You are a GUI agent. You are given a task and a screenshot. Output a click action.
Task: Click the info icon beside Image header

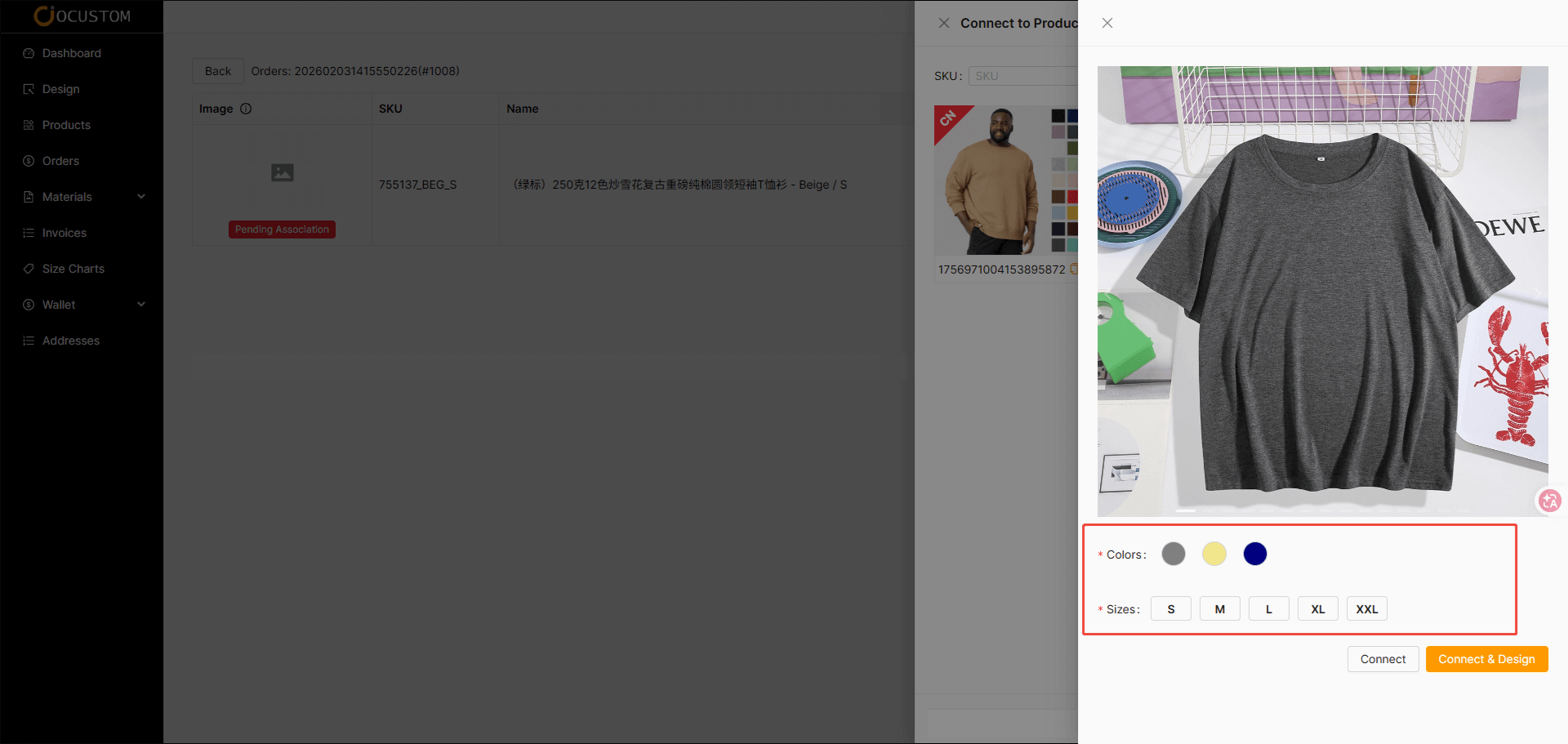(x=246, y=109)
